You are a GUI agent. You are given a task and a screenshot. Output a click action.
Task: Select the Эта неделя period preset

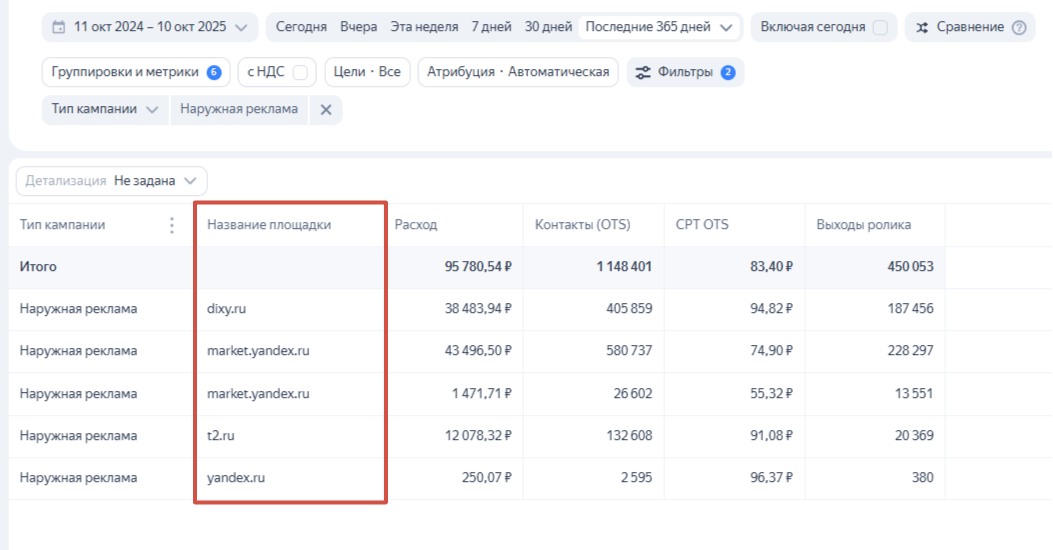[x=424, y=27]
